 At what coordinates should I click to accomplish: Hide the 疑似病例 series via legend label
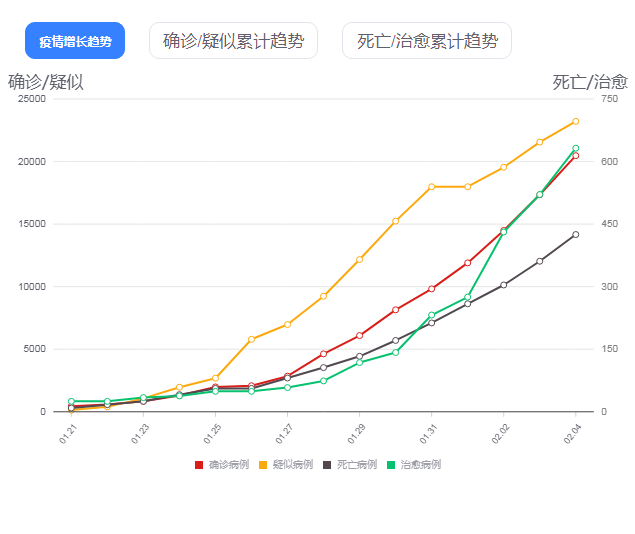click(293, 464)
